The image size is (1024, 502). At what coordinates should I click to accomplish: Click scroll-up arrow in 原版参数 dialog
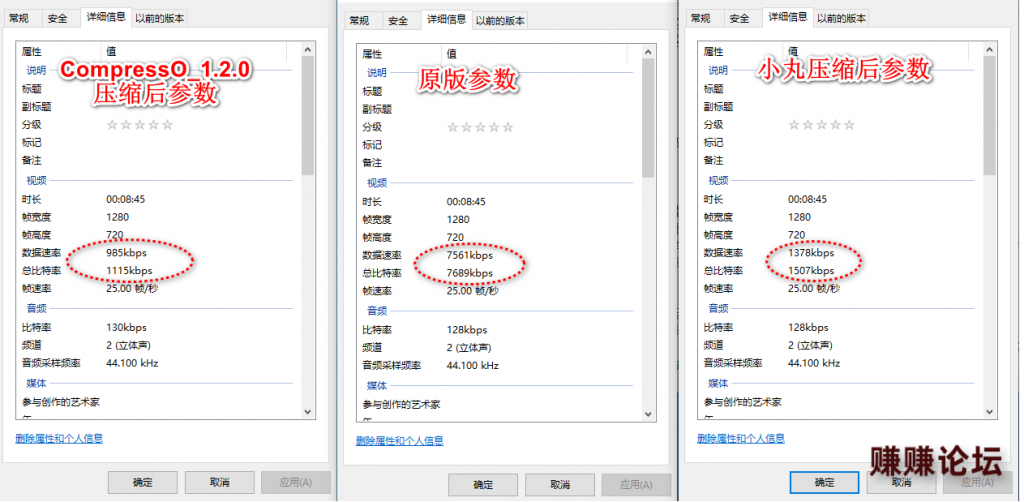coord(648,50)
